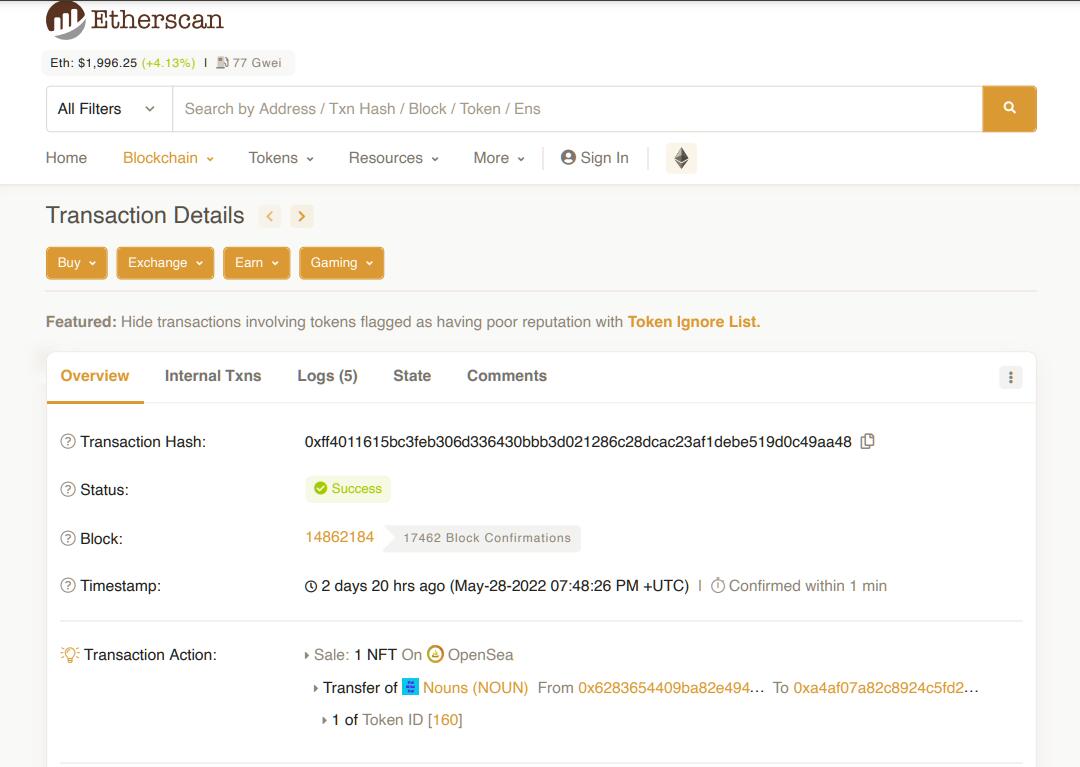Click the Sign In link
This screenshot has height=767, width=1080.
(595, 158)
